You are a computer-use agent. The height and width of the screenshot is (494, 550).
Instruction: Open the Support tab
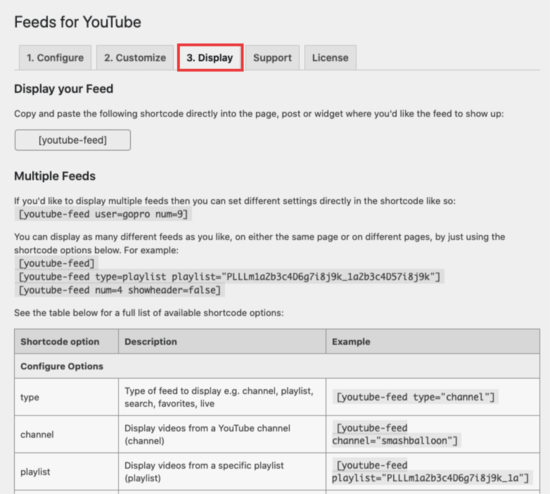[x=272, y=58]
